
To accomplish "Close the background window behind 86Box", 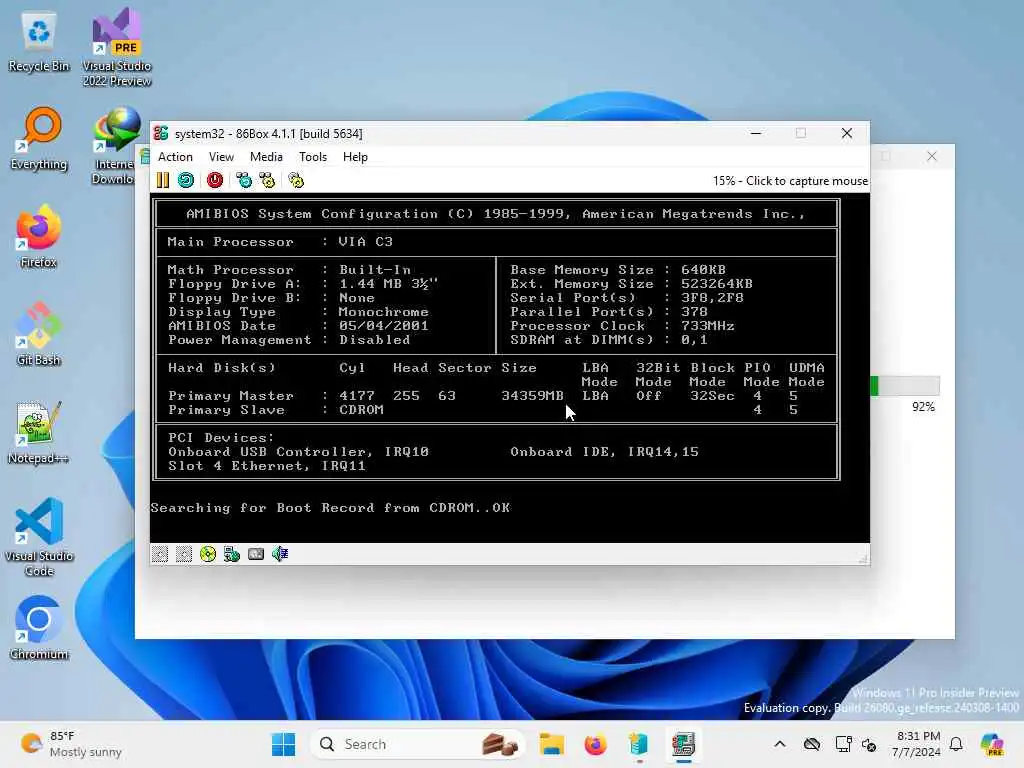I will pos(932,156).
